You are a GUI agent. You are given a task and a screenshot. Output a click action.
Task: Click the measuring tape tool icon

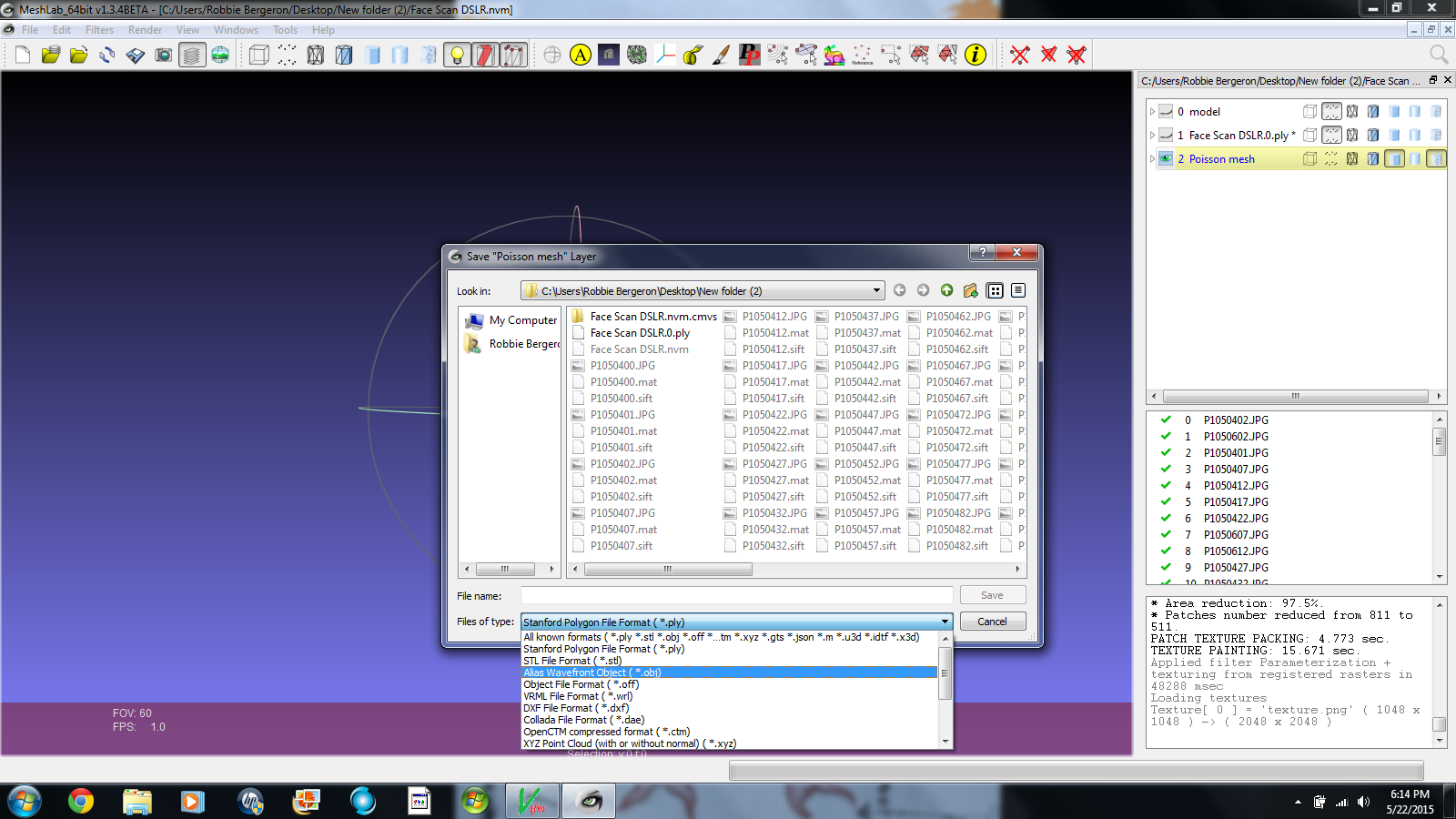pyautogui.click(x=693, y=56)
